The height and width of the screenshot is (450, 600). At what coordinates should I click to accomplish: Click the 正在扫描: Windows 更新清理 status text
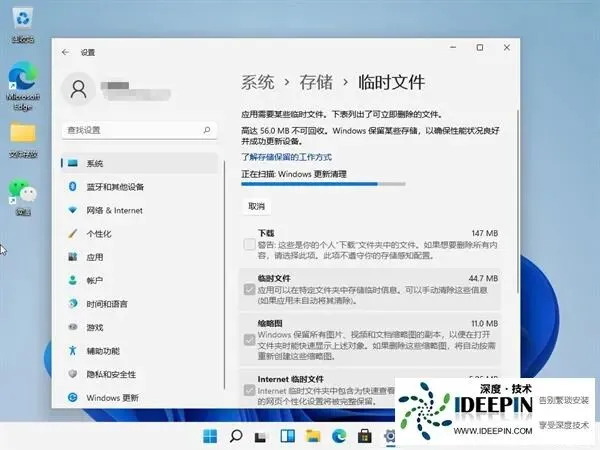[x=293, y=174]
